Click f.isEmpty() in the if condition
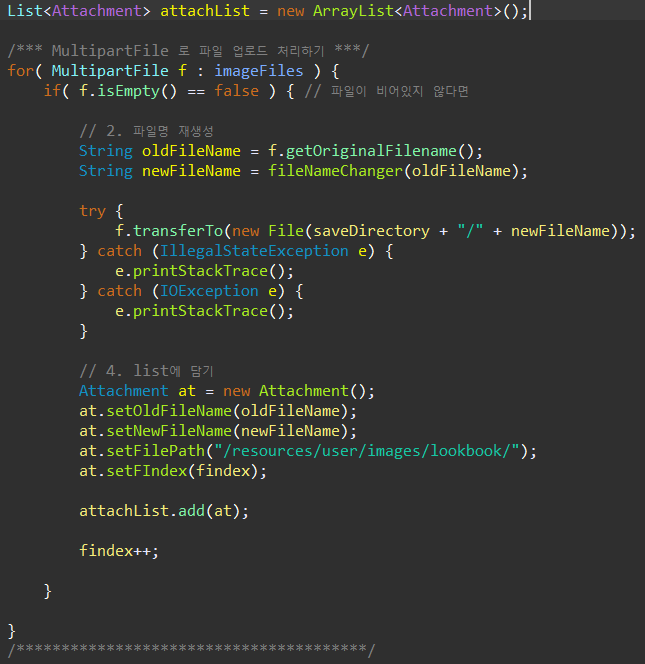Image resolution: width=645 pixels, height=664 pixels. [128, 91]
